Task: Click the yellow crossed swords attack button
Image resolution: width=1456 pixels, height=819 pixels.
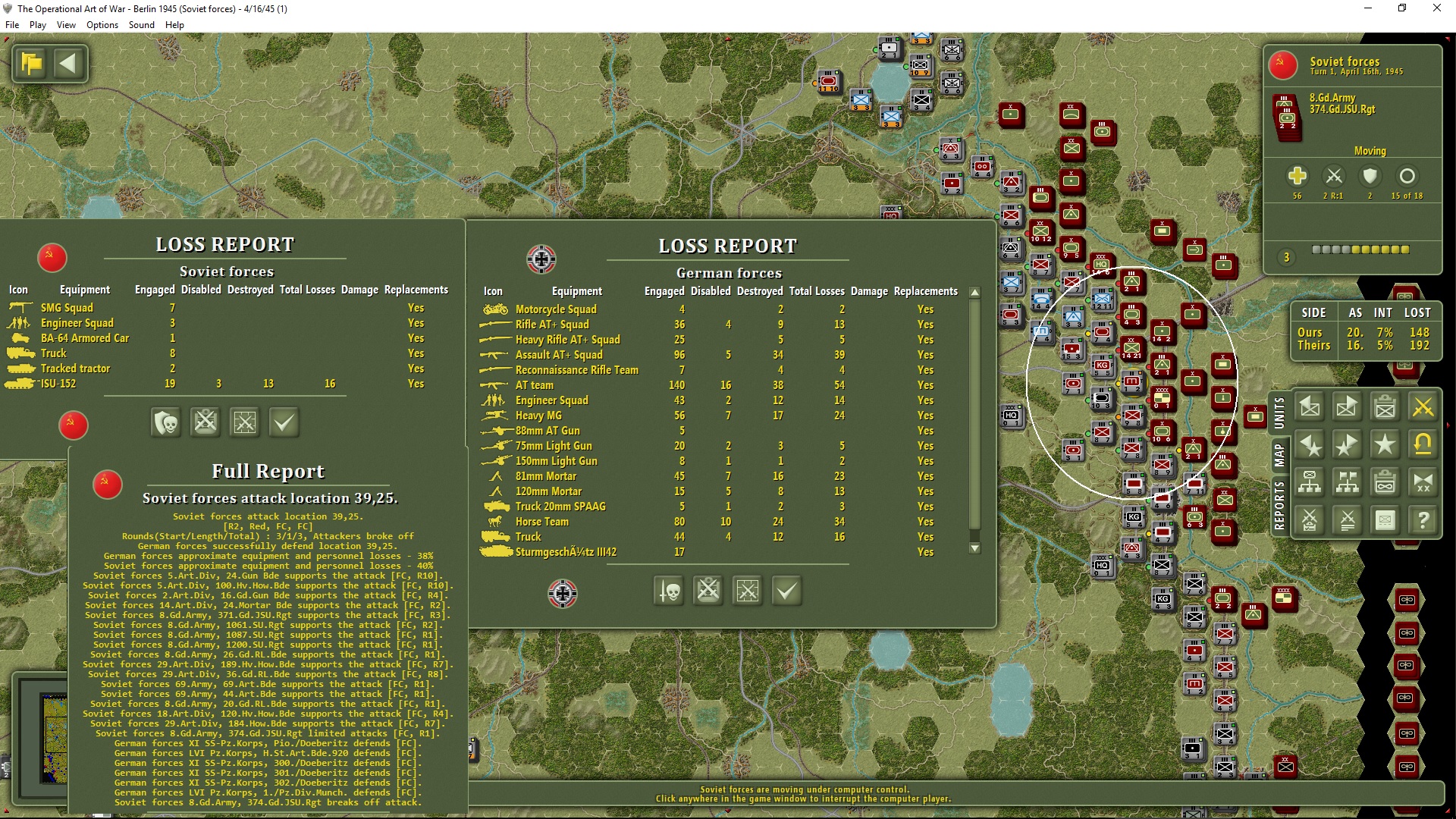Action: pyautogui.click(x=1423, y=407)
